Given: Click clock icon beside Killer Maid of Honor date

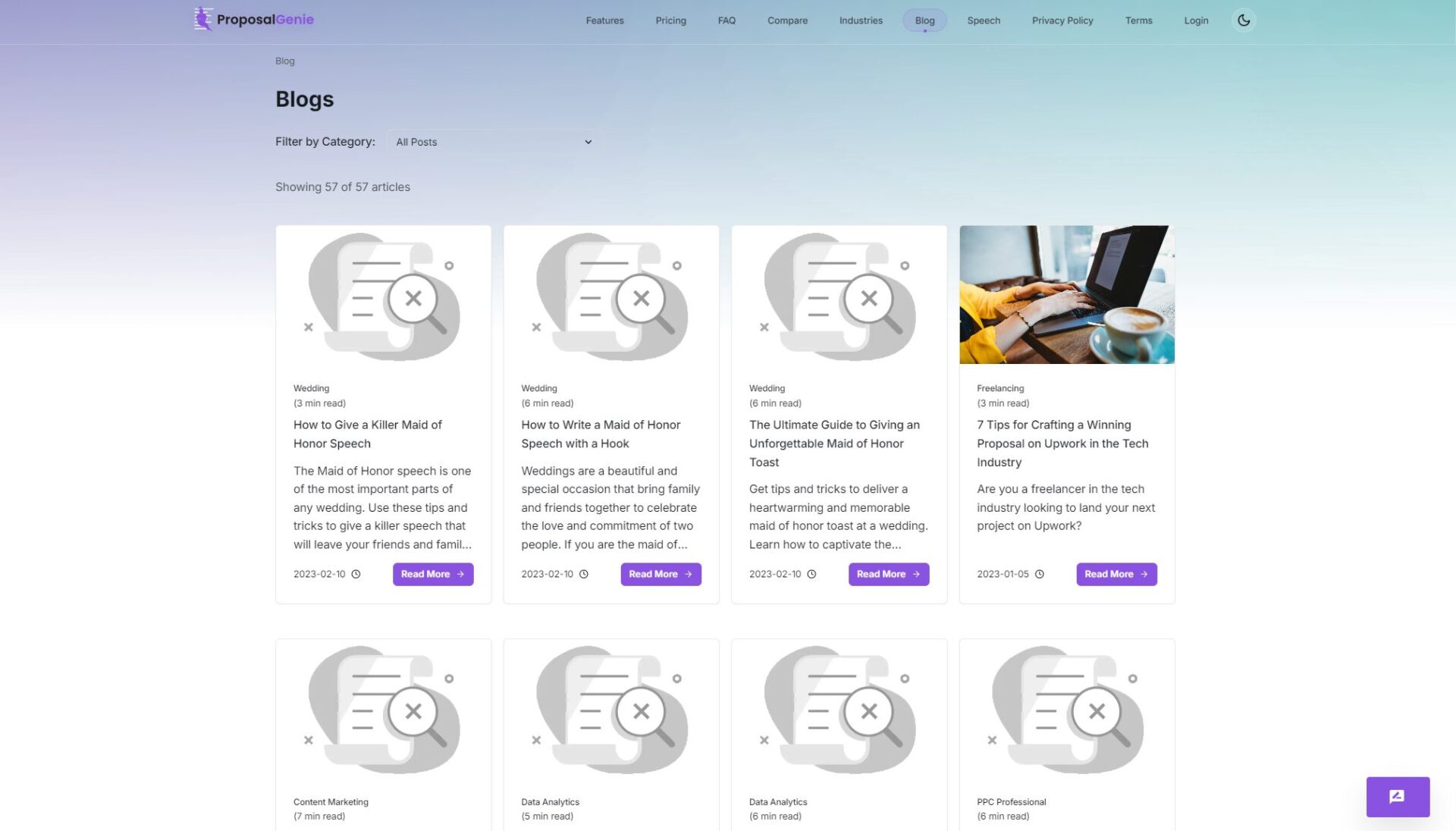Looking at the screenshot, I should (x=356, y=574).
